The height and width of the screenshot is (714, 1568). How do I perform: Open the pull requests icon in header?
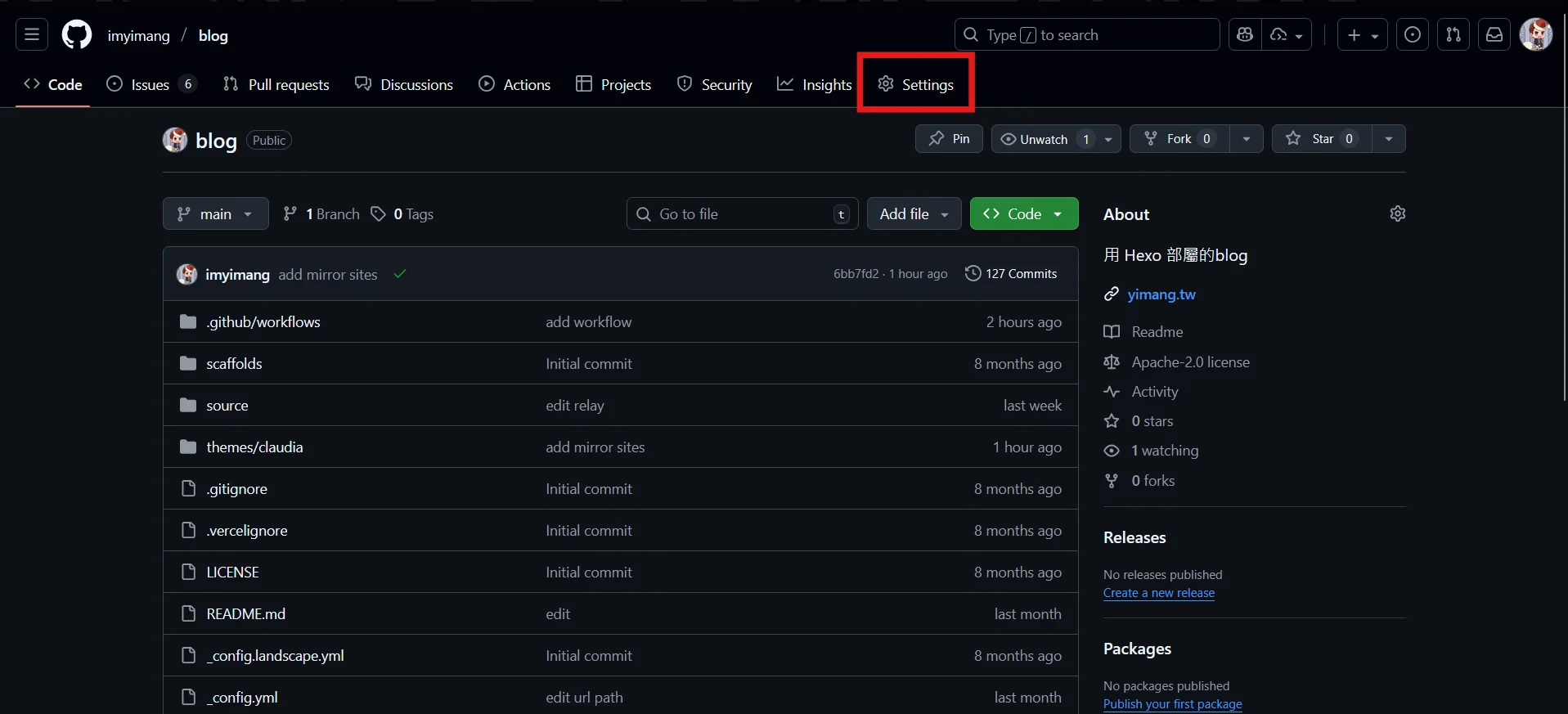(1453, 35)
